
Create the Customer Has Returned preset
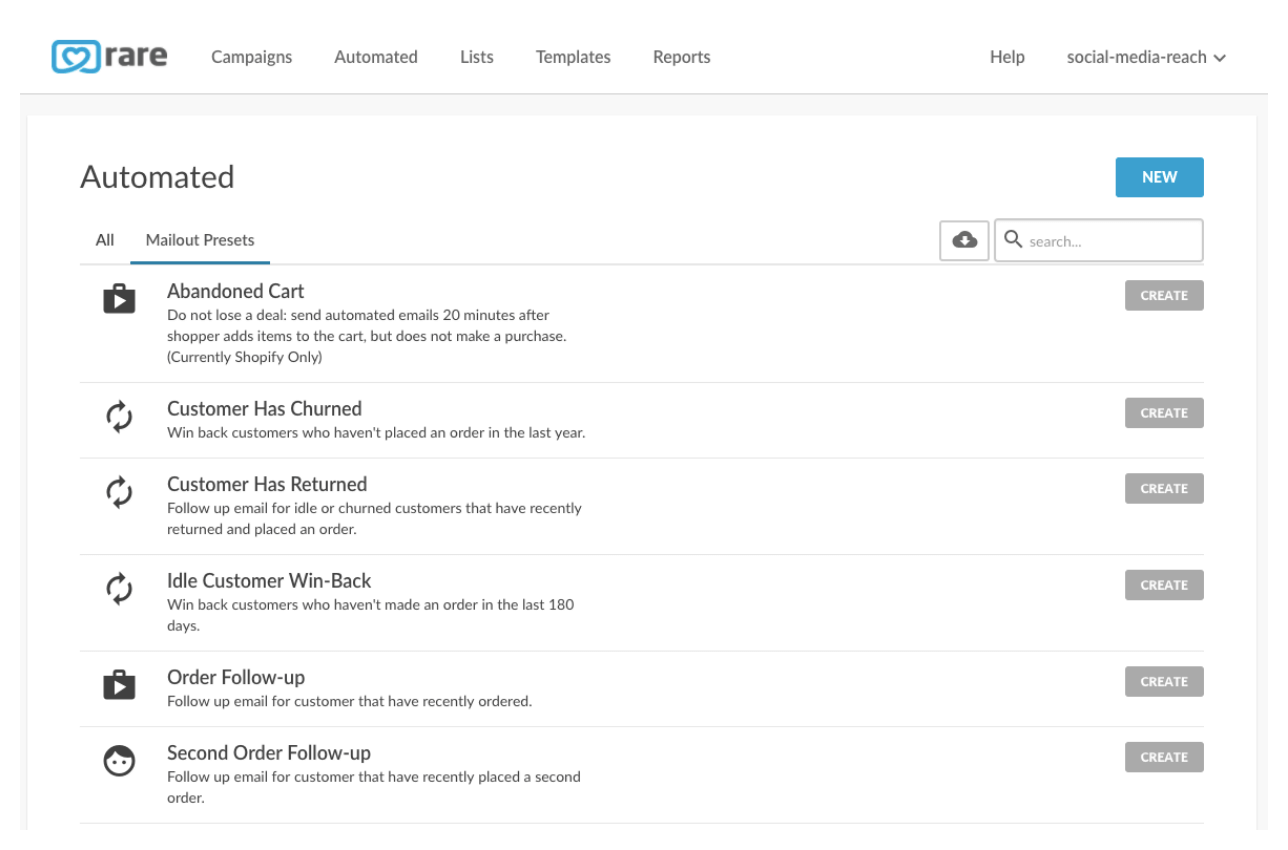[x=1164, y=489]
